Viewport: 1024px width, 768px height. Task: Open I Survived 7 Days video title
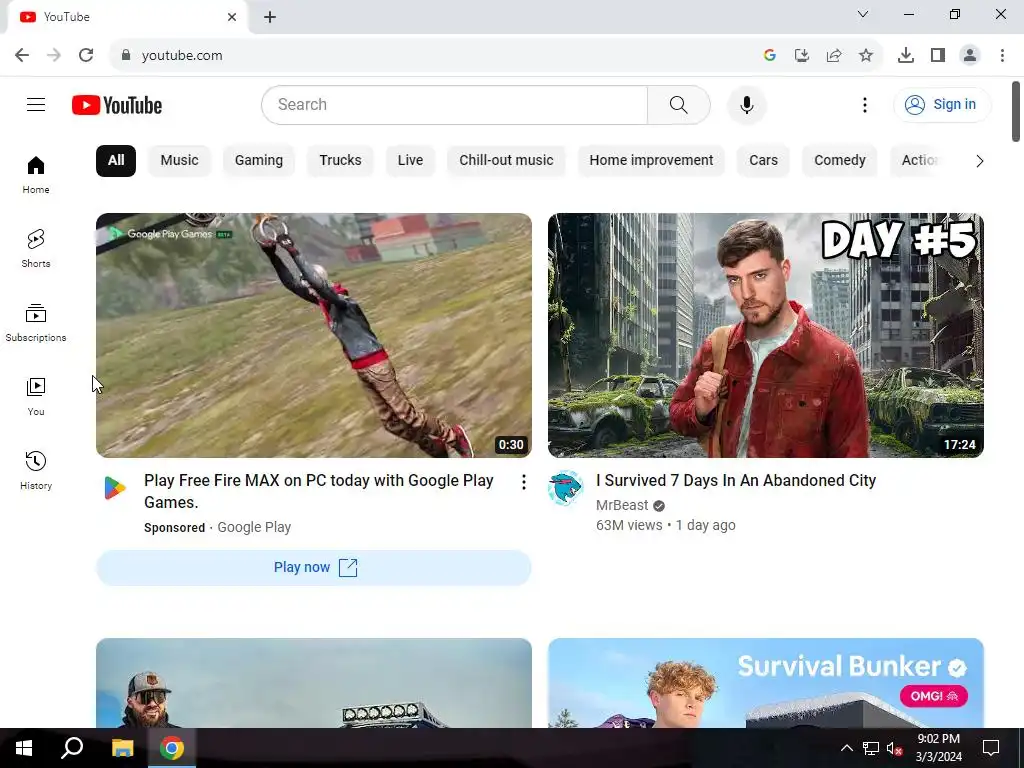point(736,481)
